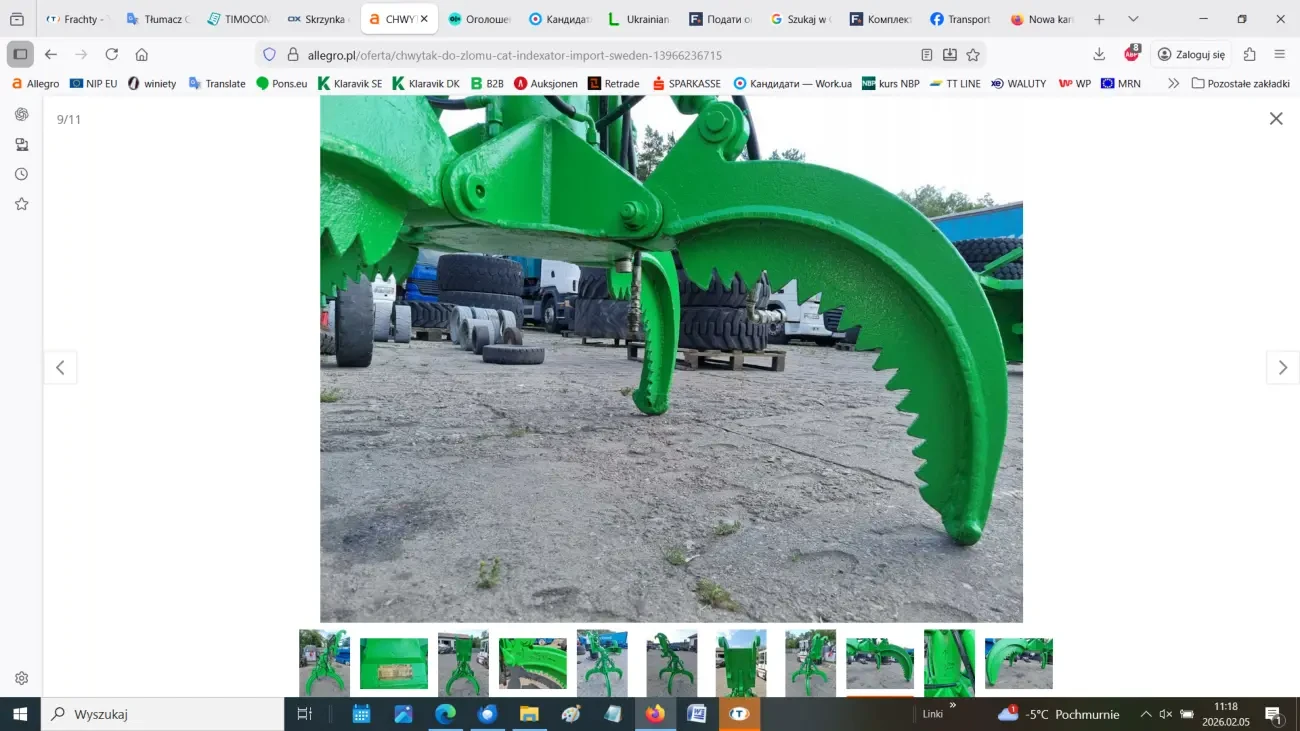Open the Klaravik SE bookmark

[x=350, y=84]
